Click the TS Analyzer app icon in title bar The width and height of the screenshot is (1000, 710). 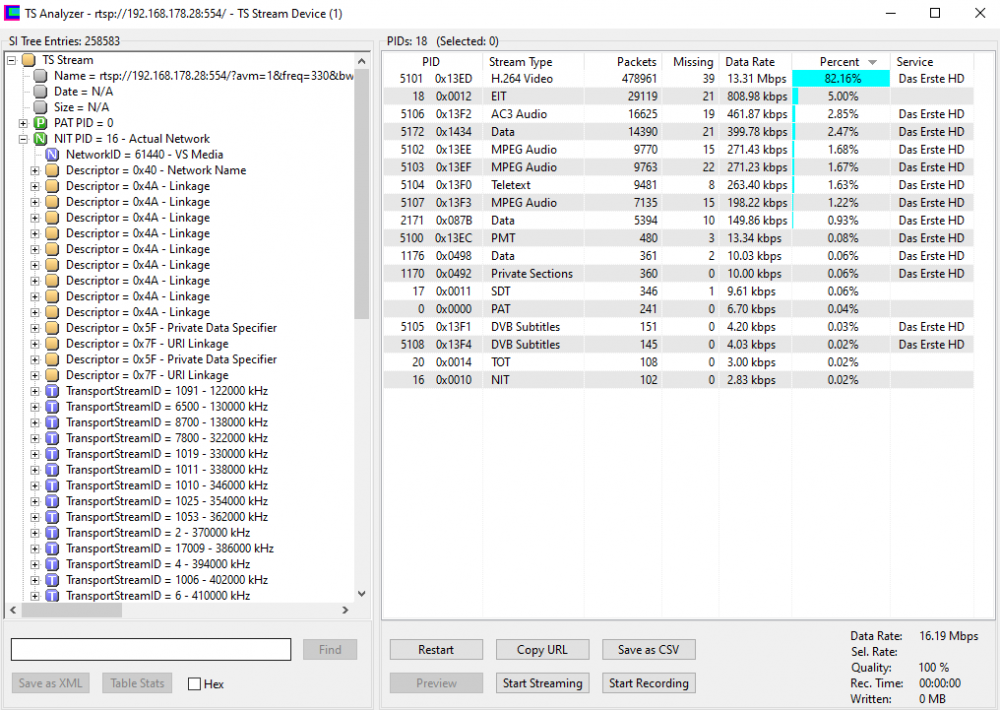point(13,14)
